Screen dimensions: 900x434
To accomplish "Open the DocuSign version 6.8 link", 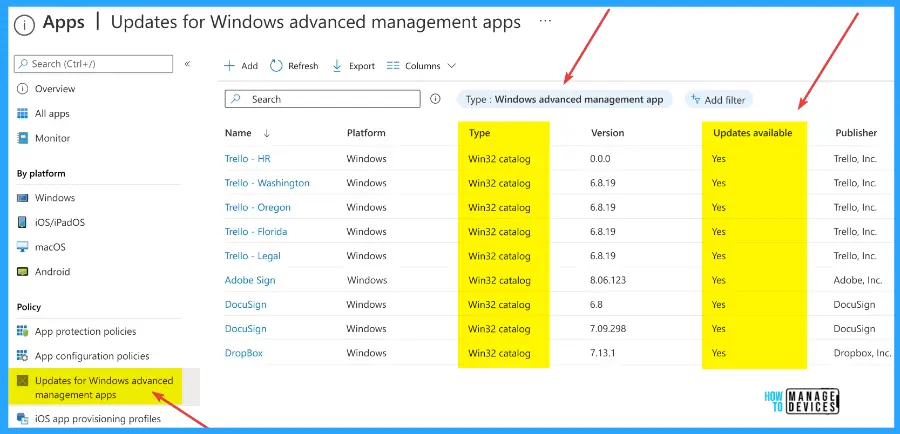I will [246, 304].
